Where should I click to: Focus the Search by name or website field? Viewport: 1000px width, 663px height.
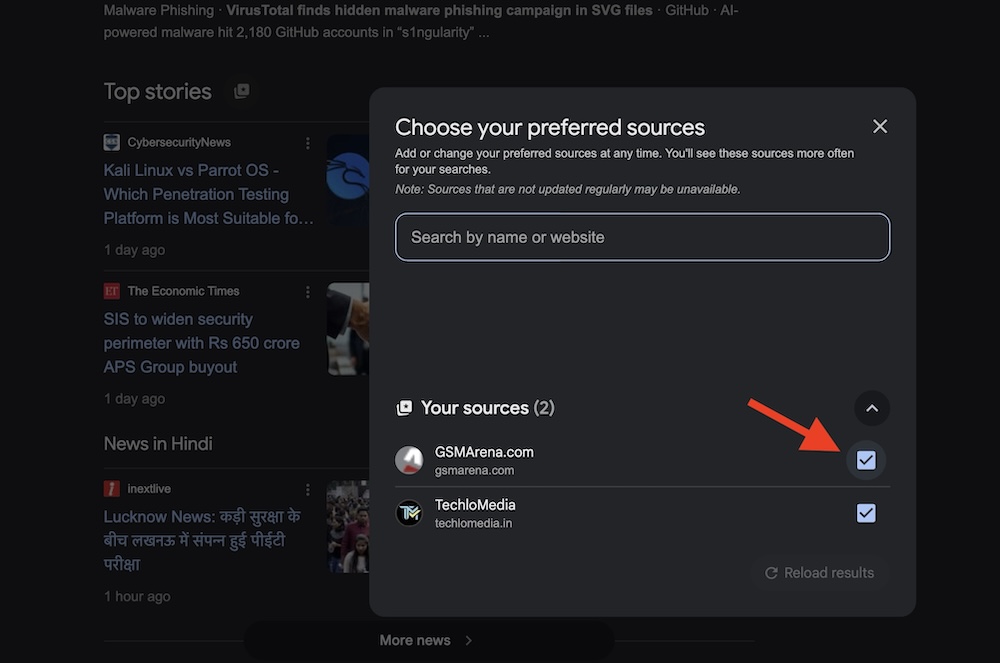(642, 237)
